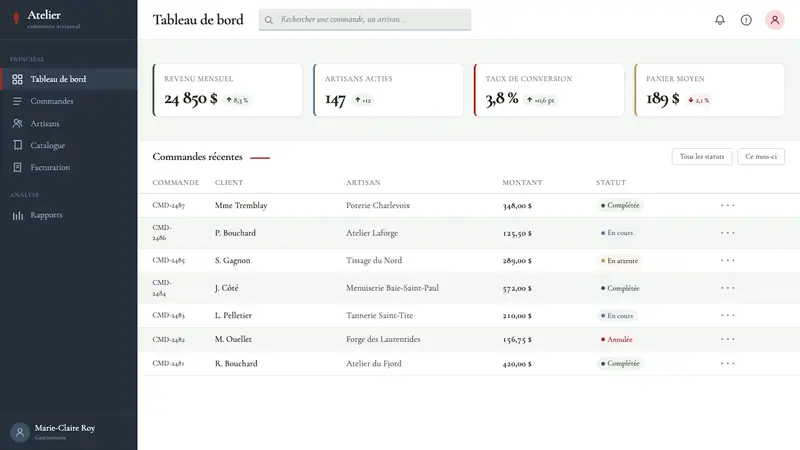Click order number CMD-2485
The image size is (800, 450).
[x=168, y=260]
